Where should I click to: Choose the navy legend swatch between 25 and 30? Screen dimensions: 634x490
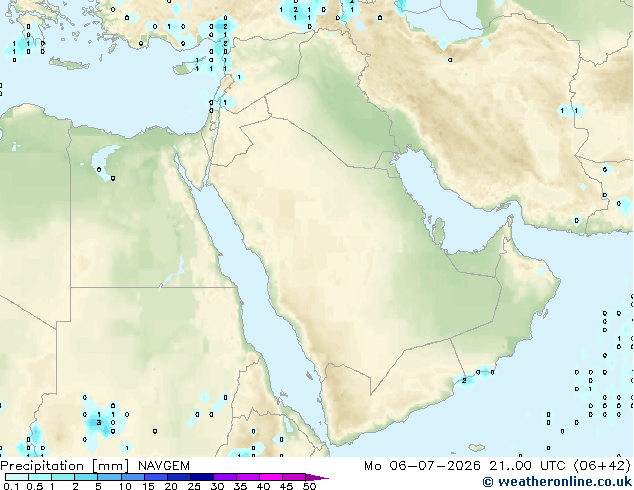click(201, 477)
